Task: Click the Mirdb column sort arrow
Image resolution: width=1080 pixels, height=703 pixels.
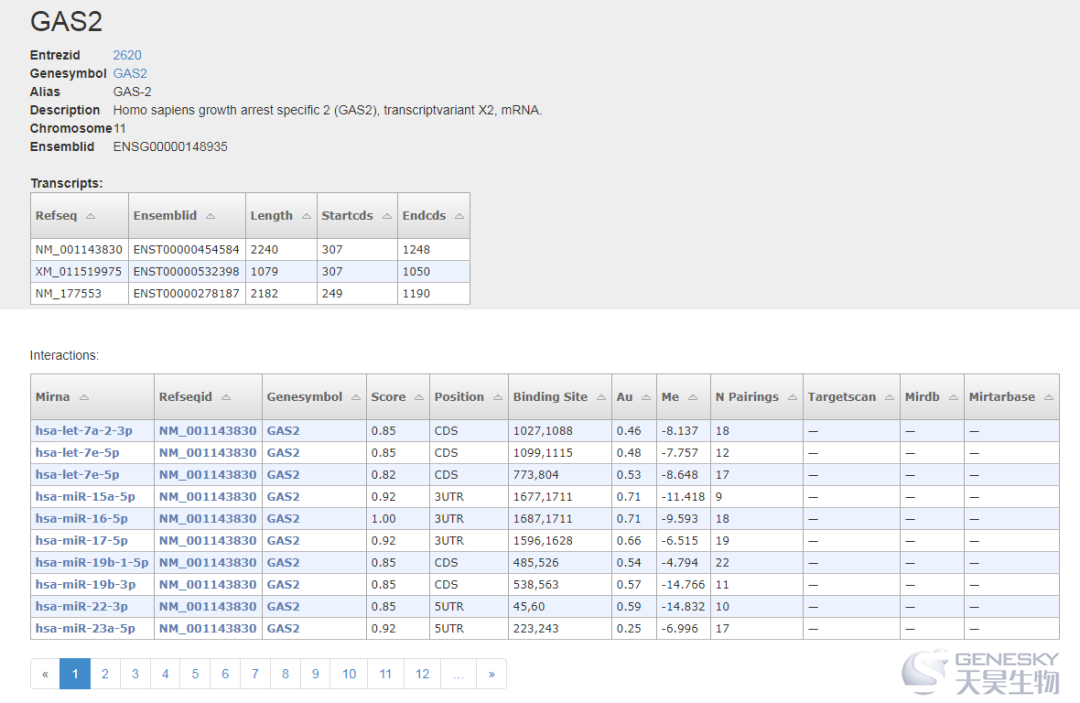Action: (x=953, y=397)
